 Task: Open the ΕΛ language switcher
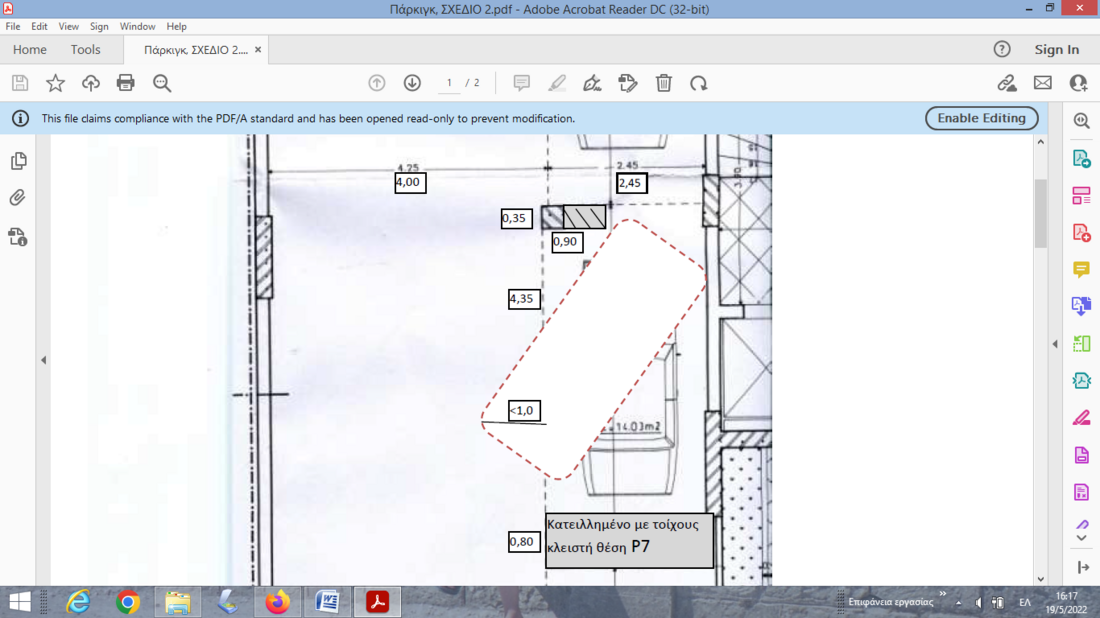1023,602
